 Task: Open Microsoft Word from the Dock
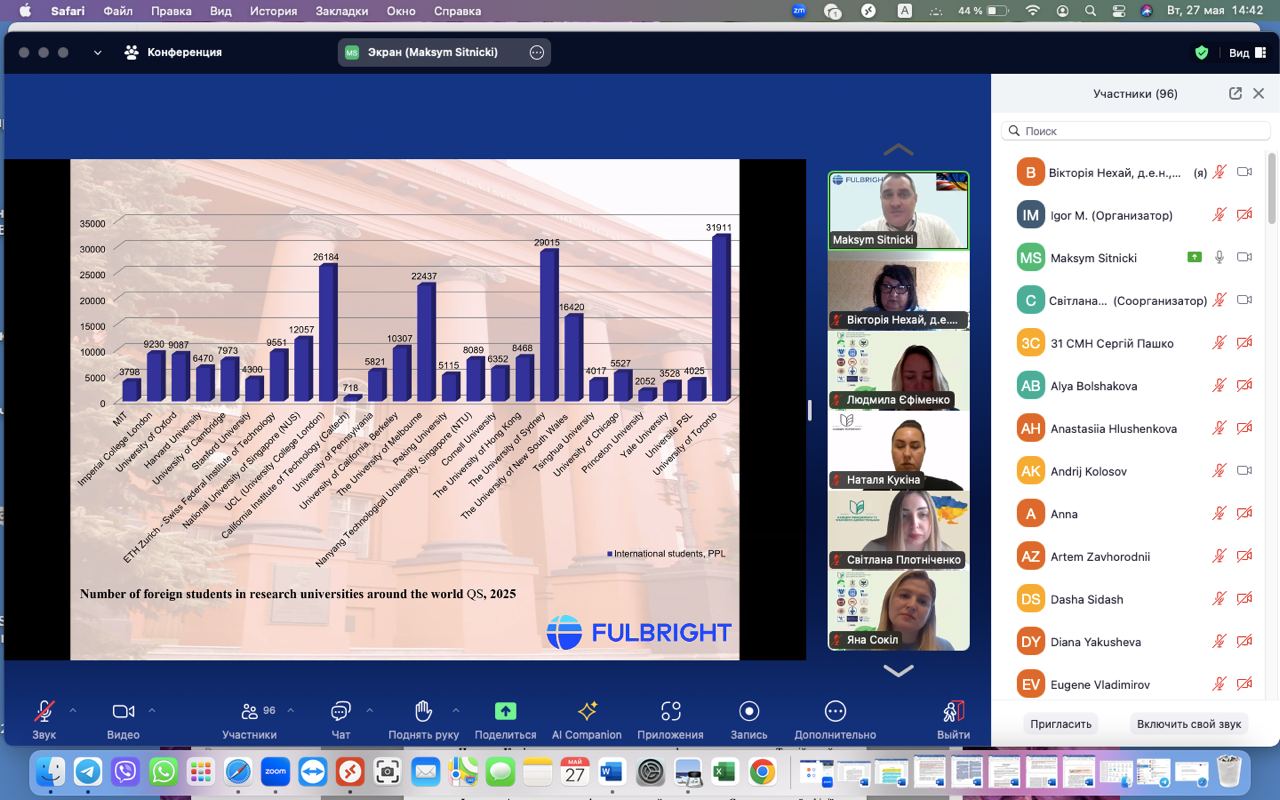coord(612,772)
